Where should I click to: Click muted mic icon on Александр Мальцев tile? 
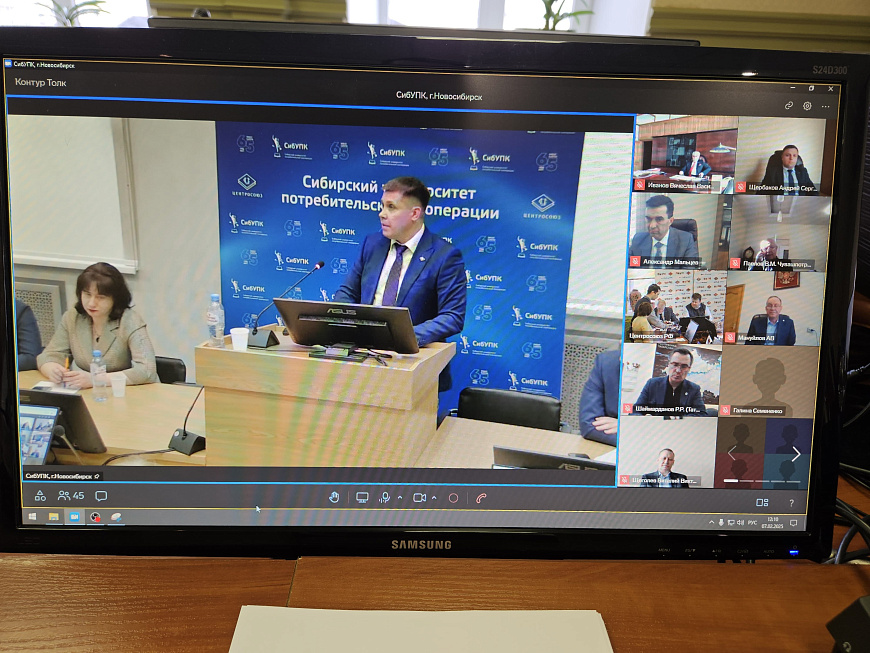pyautogui.click(x=635, y=261)
